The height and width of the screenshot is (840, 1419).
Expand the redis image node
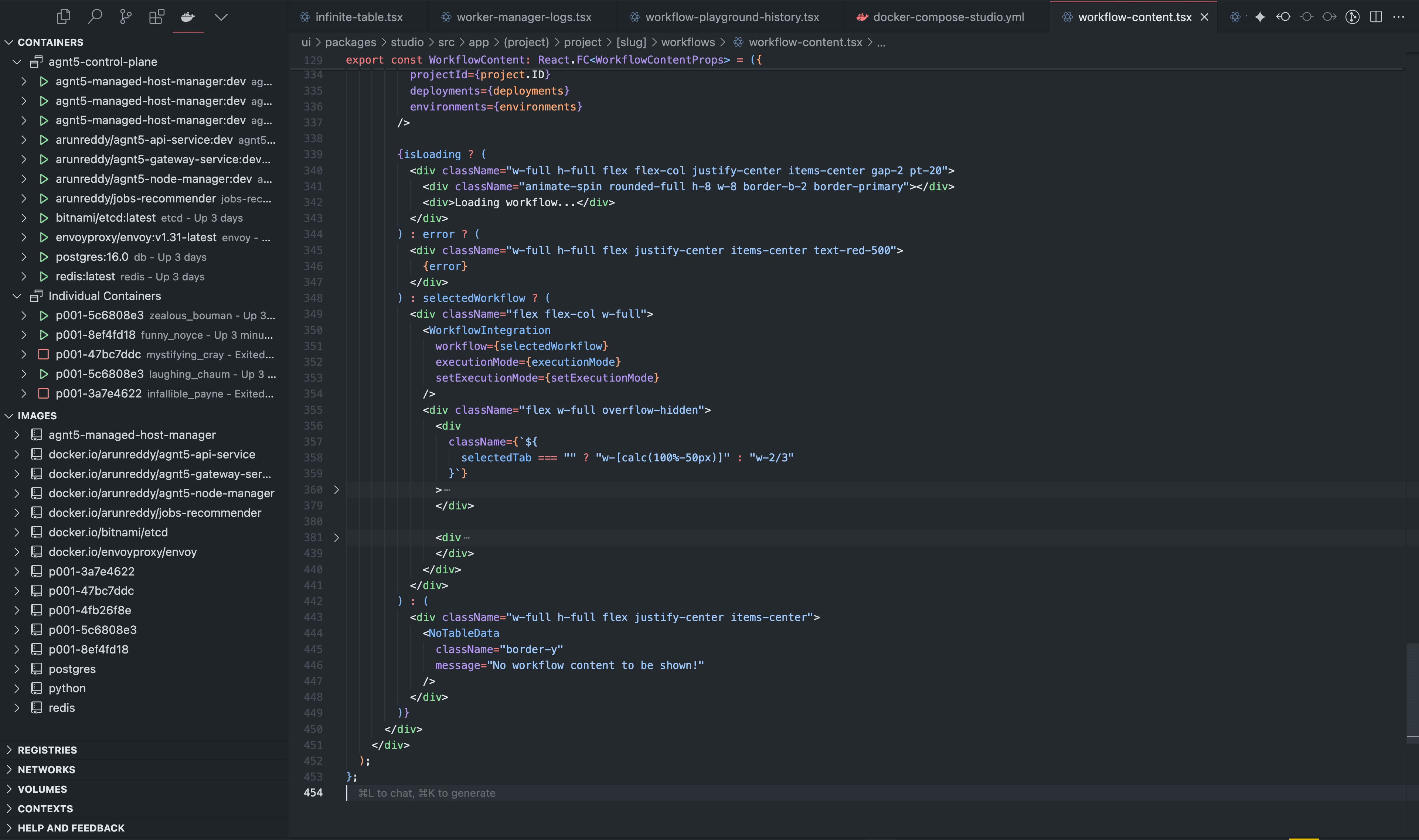(17, 708)
